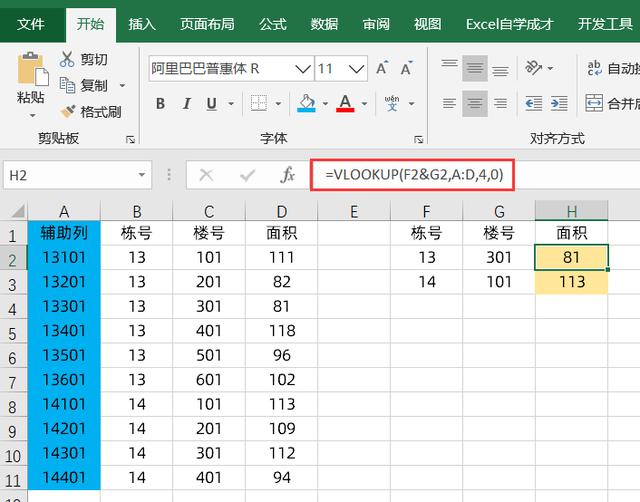Toggle Bold formatting
This screenshot has width=640, height=502.
click(160, 104)
